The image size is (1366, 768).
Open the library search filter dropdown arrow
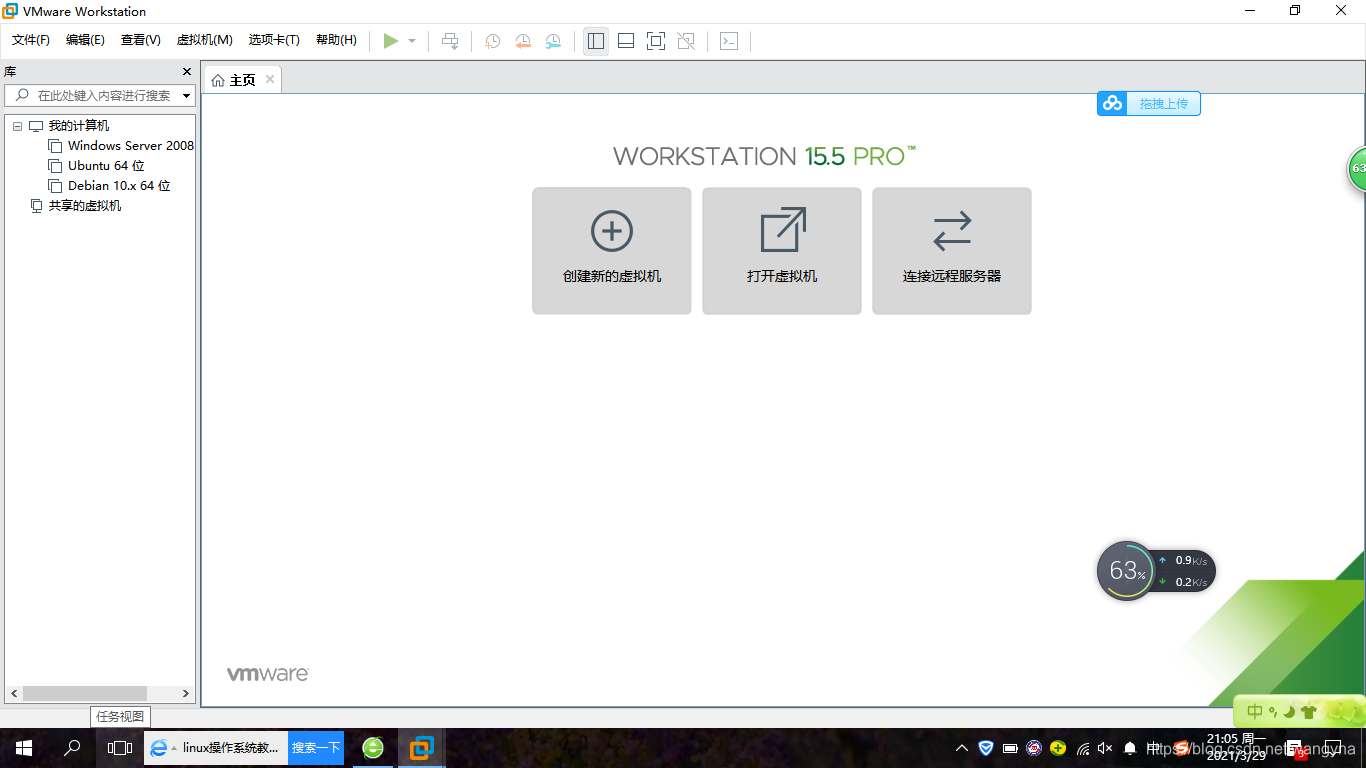(x=187, y=96)
